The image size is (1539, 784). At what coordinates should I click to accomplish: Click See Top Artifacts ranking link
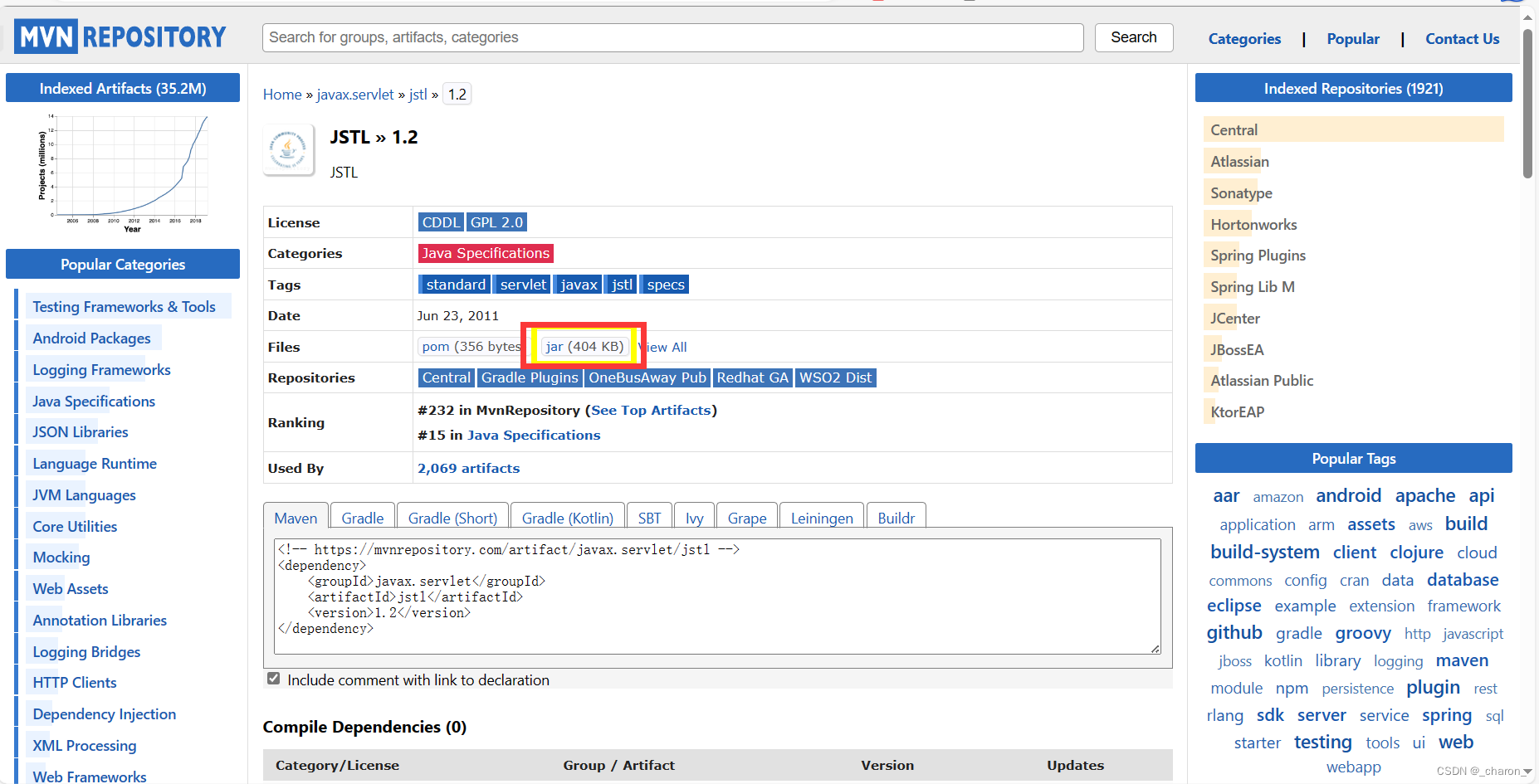(650, 410)
